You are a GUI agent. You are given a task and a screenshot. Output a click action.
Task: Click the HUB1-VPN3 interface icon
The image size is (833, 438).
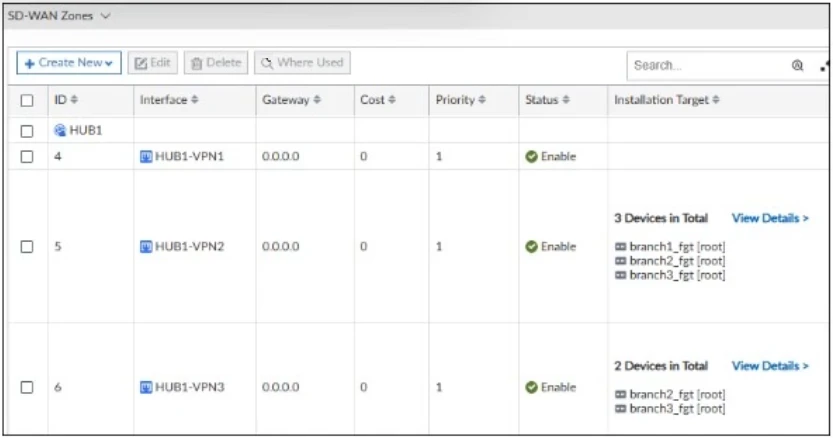(x=146, y=387)
